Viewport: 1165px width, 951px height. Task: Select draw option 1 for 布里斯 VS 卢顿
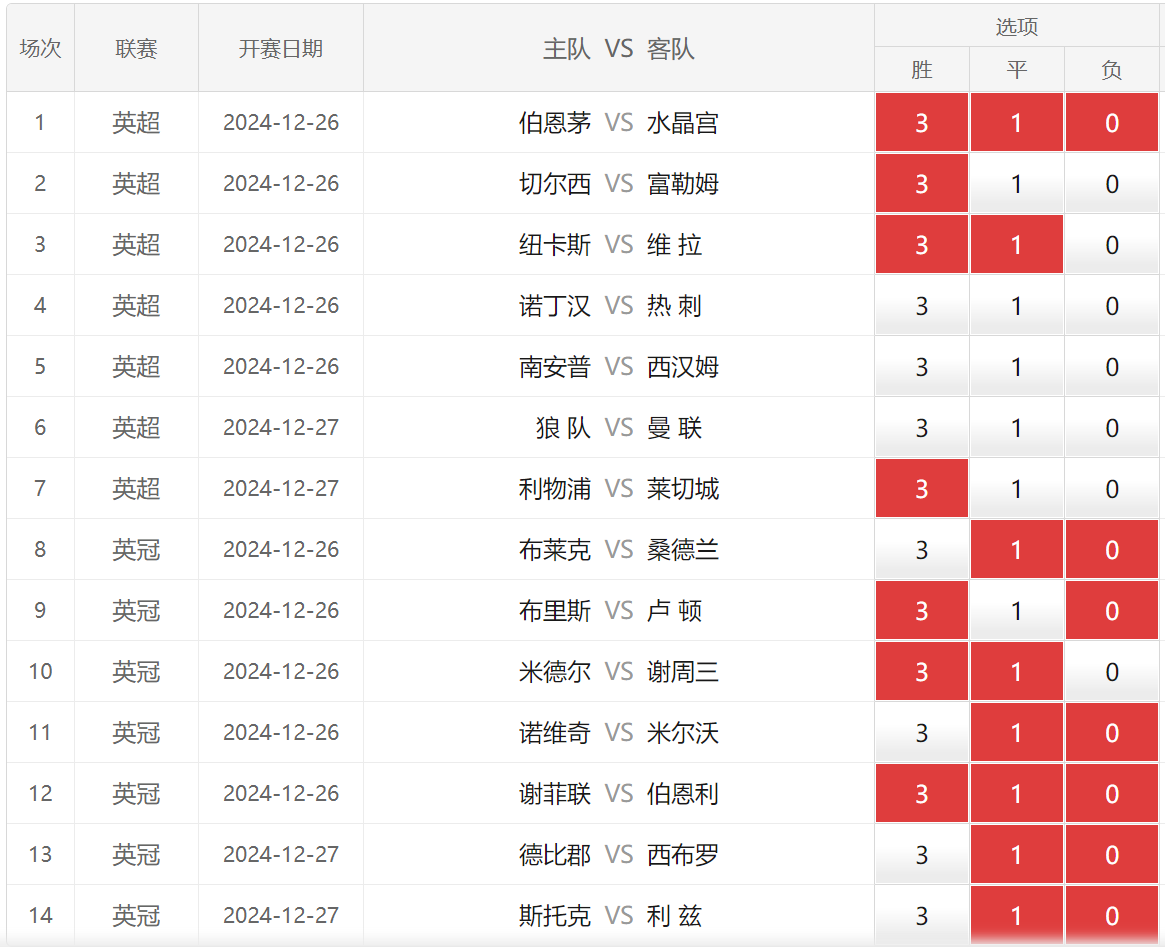[x=1016, y=610]
